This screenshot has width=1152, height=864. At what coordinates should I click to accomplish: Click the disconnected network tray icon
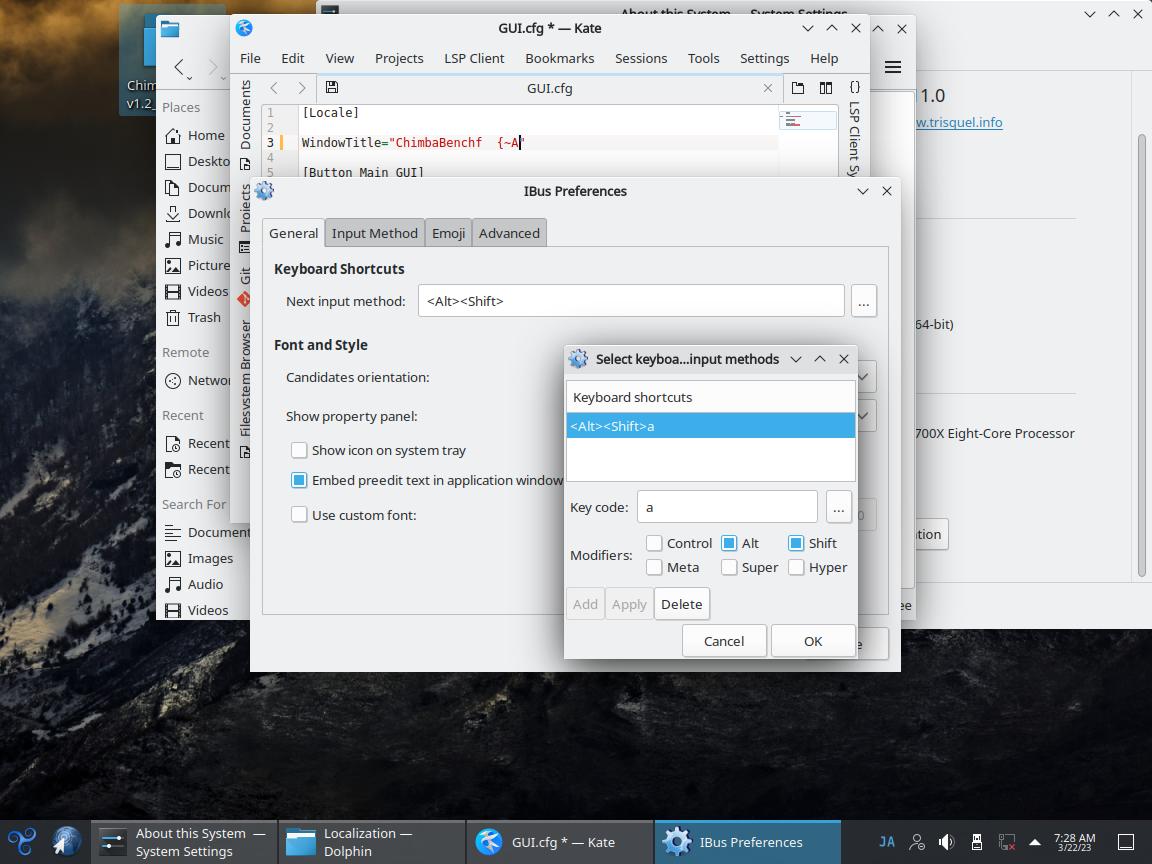(1007, 842)
